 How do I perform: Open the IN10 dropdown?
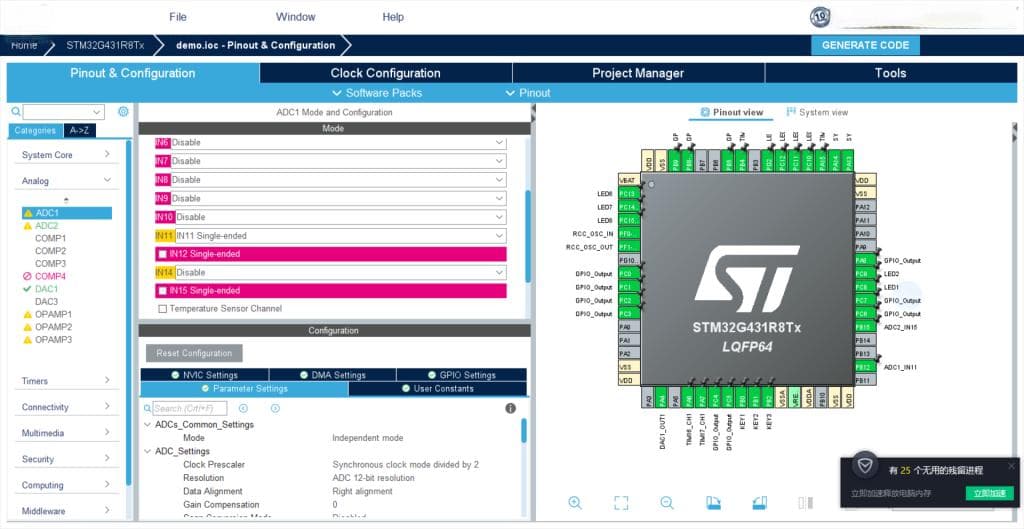point(499,217)
